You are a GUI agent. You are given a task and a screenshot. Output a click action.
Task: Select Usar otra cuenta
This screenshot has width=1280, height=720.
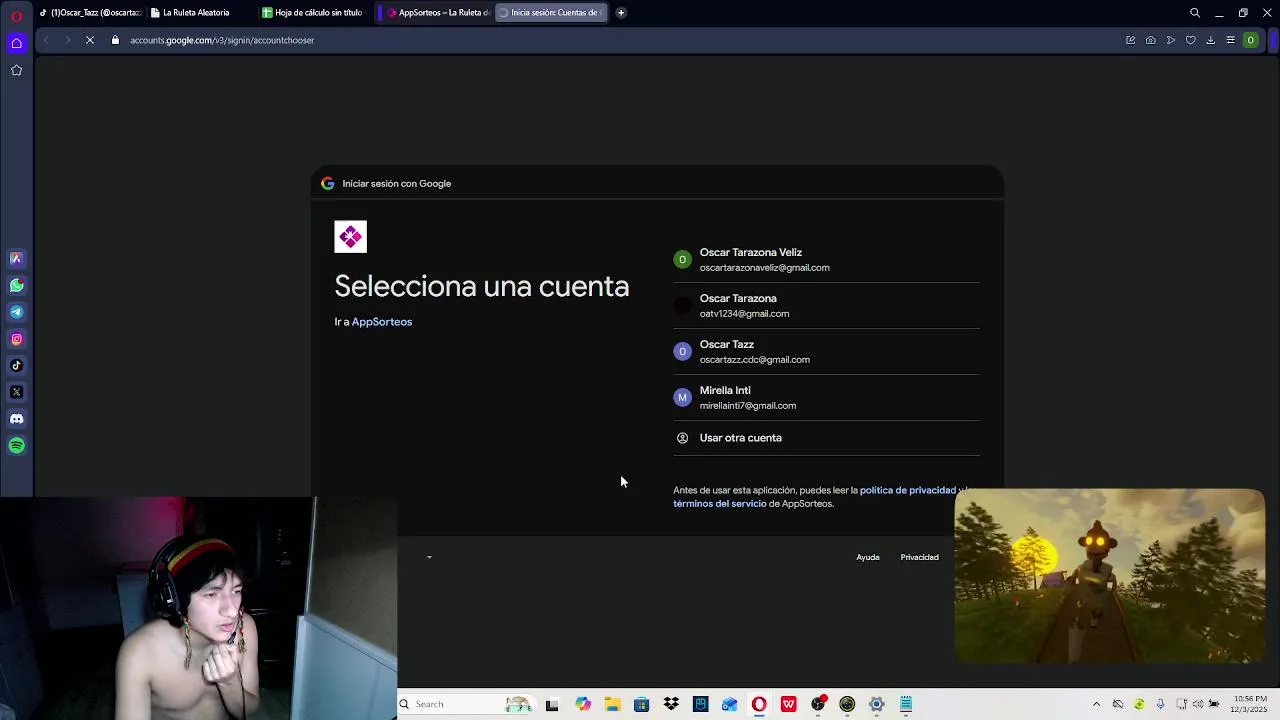click(x=826, y=438)
